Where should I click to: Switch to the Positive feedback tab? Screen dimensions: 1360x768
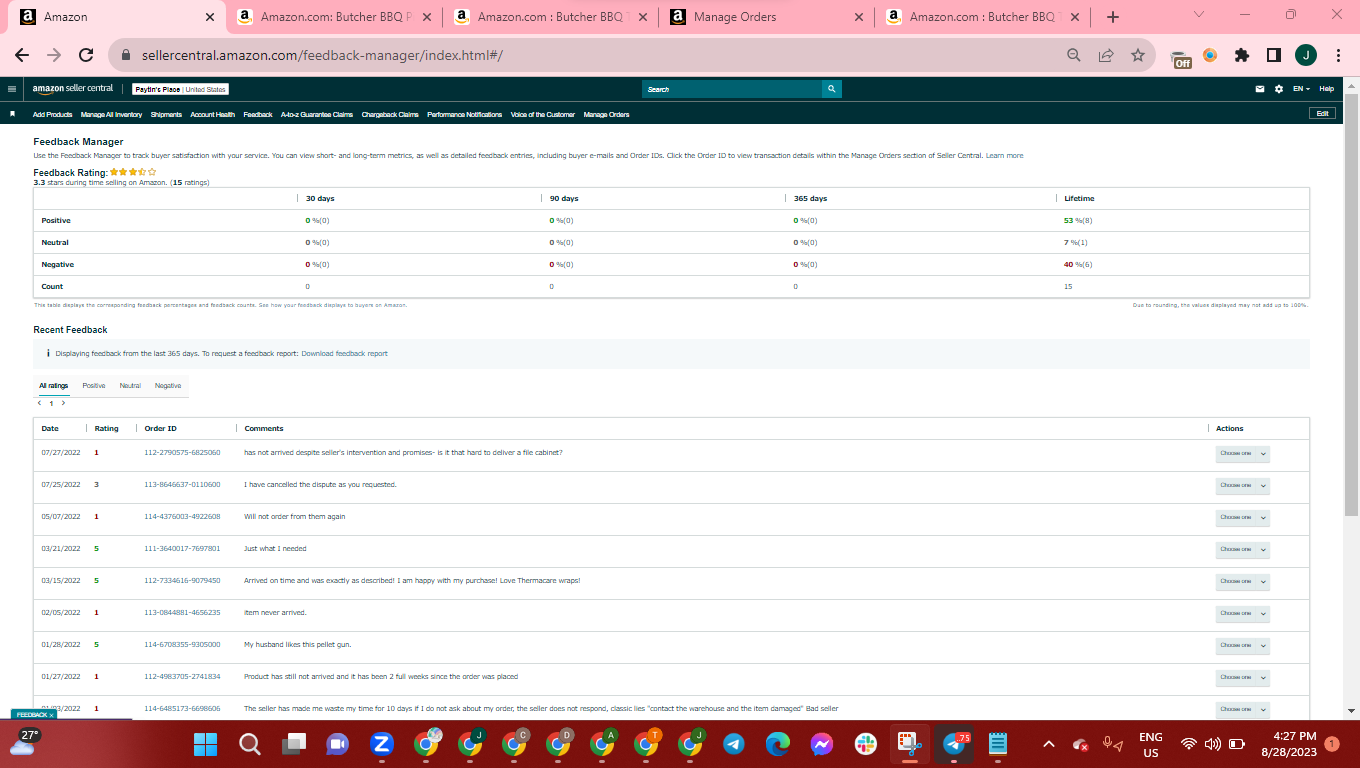coord(94,385)
